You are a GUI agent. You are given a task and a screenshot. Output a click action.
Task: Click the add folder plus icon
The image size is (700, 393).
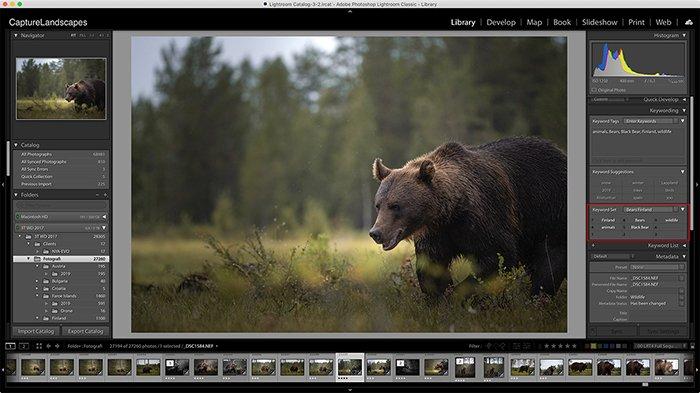[106, 195]
